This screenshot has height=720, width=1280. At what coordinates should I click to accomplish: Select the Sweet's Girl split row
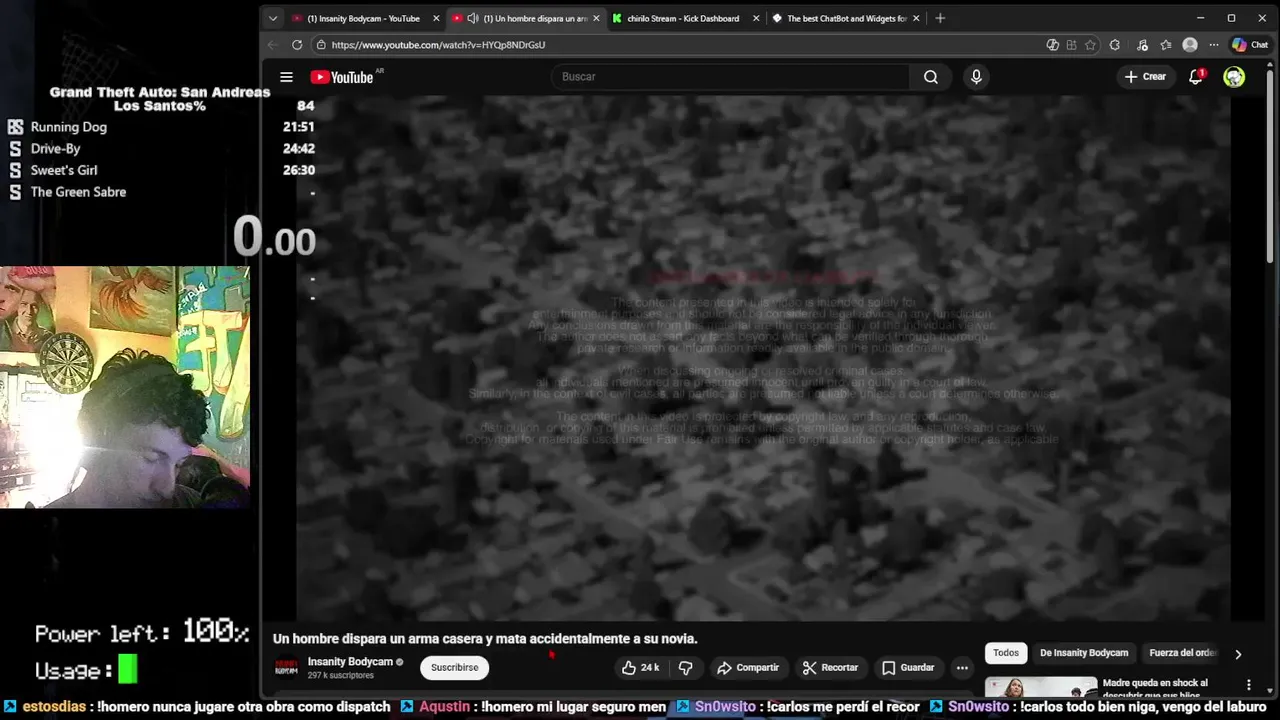click(160, 170)
